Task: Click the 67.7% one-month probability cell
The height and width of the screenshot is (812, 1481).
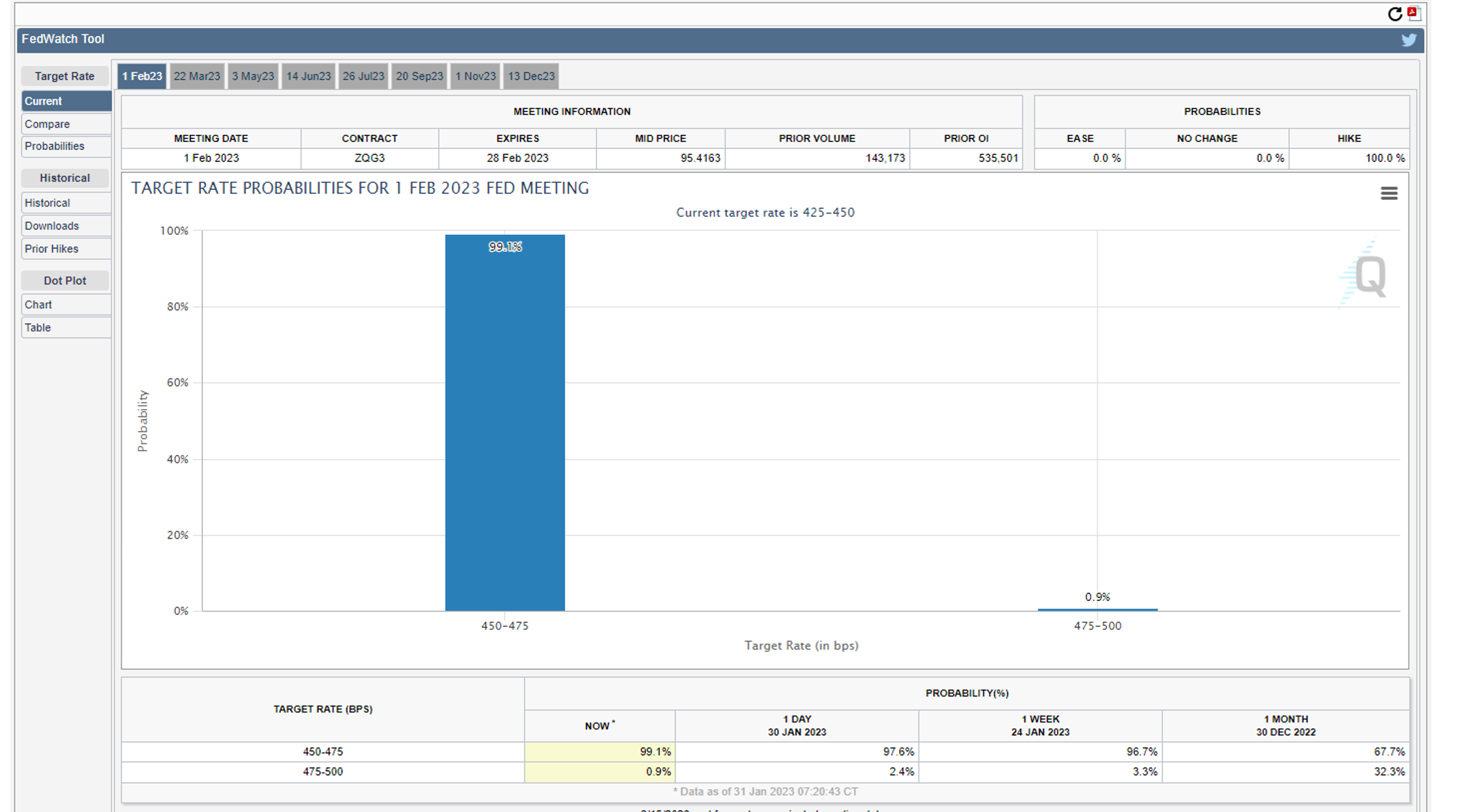Action: [1285, 752]
